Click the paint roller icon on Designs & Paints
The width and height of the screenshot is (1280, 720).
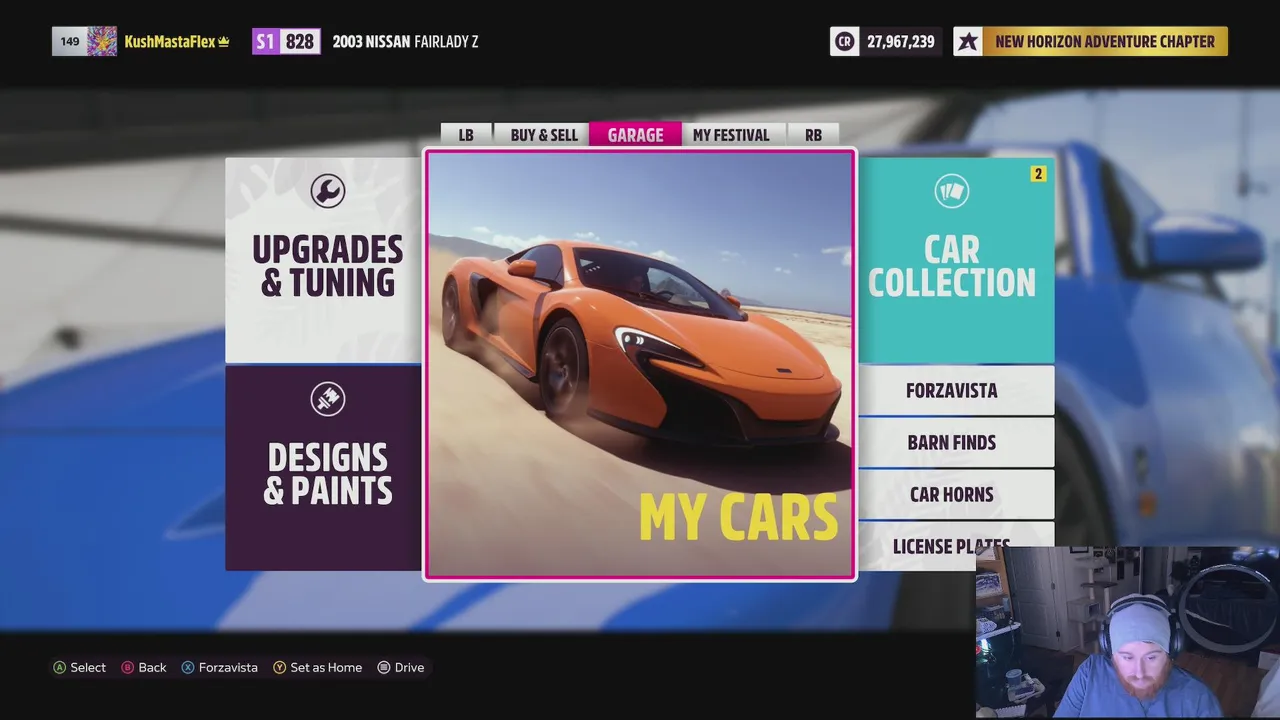click(x=327, y=399)
